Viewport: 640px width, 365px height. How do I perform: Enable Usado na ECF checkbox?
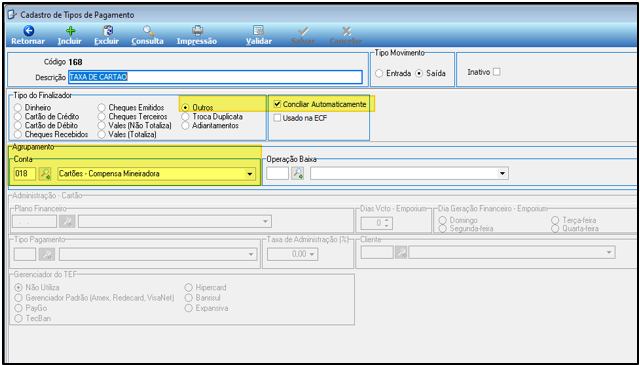278,118
